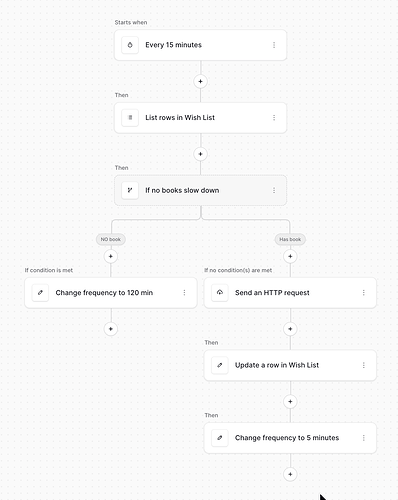
Task: Click the pencil icon on Change frequency to 5 minutes
Action: pos(220,438)
